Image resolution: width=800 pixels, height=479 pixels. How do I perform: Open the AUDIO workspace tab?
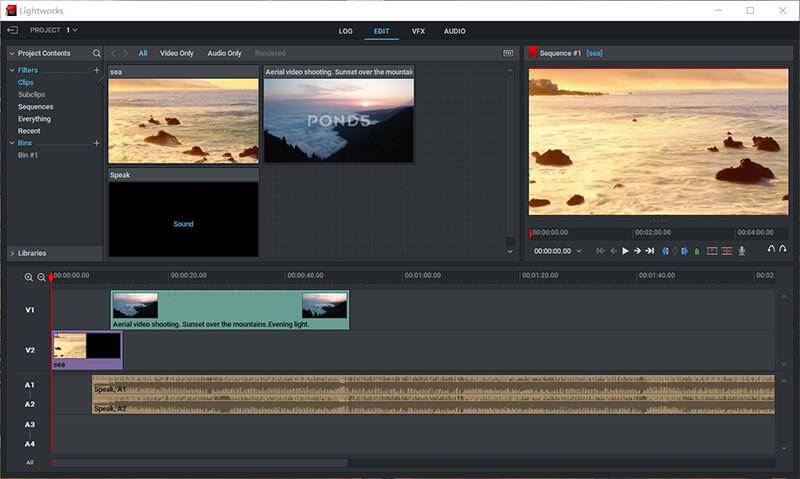[454, 31]
